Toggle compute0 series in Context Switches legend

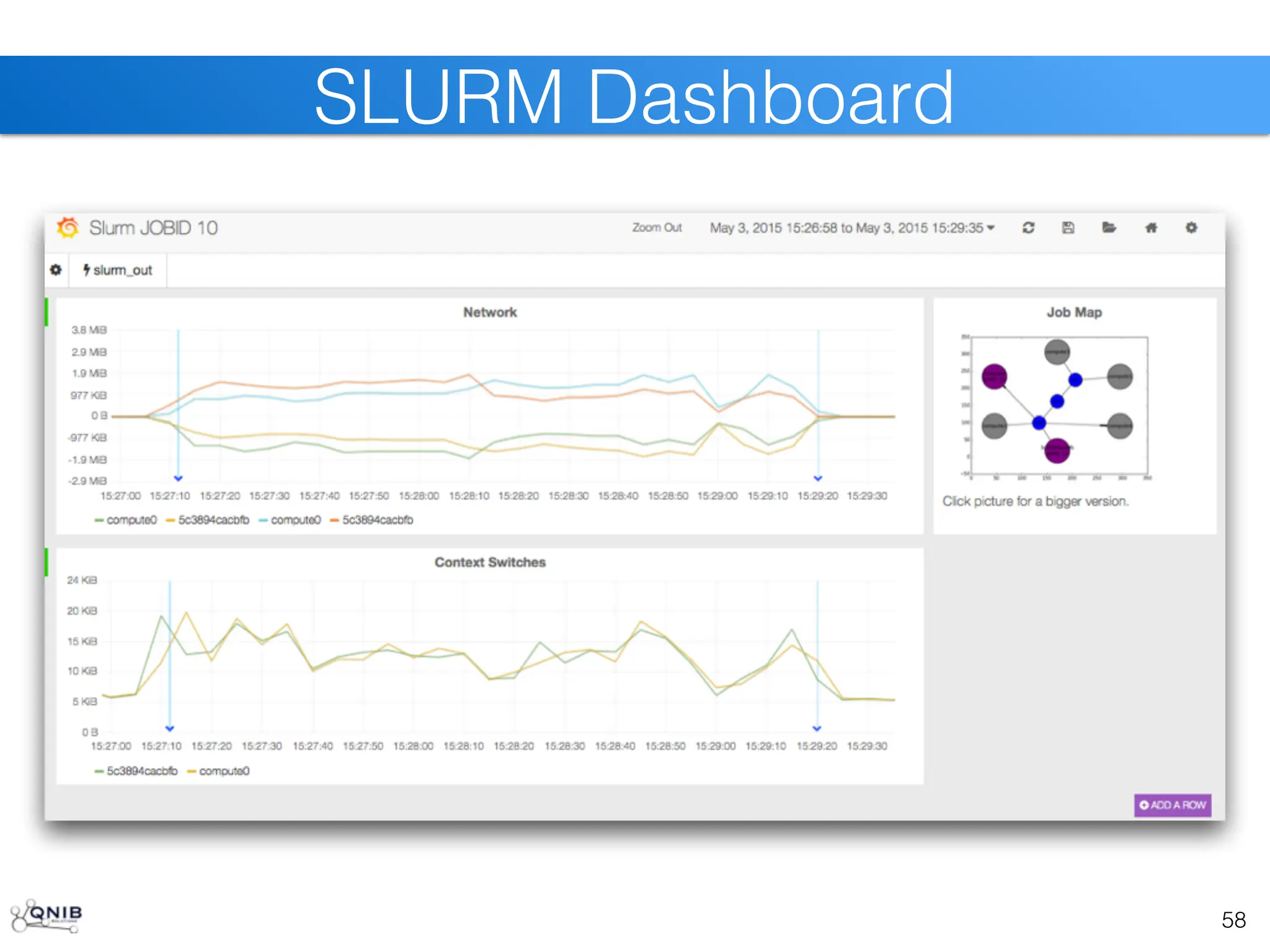click(x=224, y=771)
